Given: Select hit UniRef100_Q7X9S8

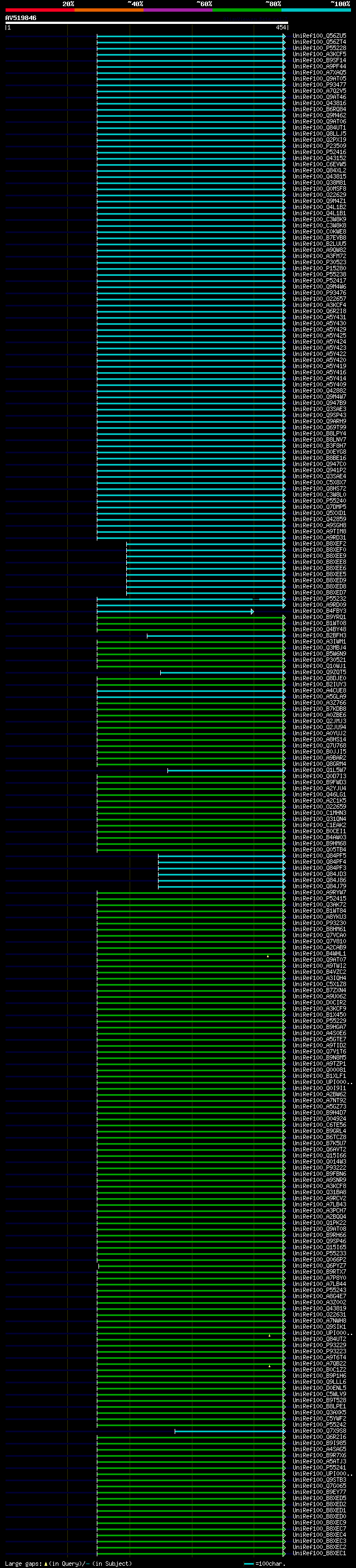Looking at the screenshot, I should click(x=319, y=1431).
